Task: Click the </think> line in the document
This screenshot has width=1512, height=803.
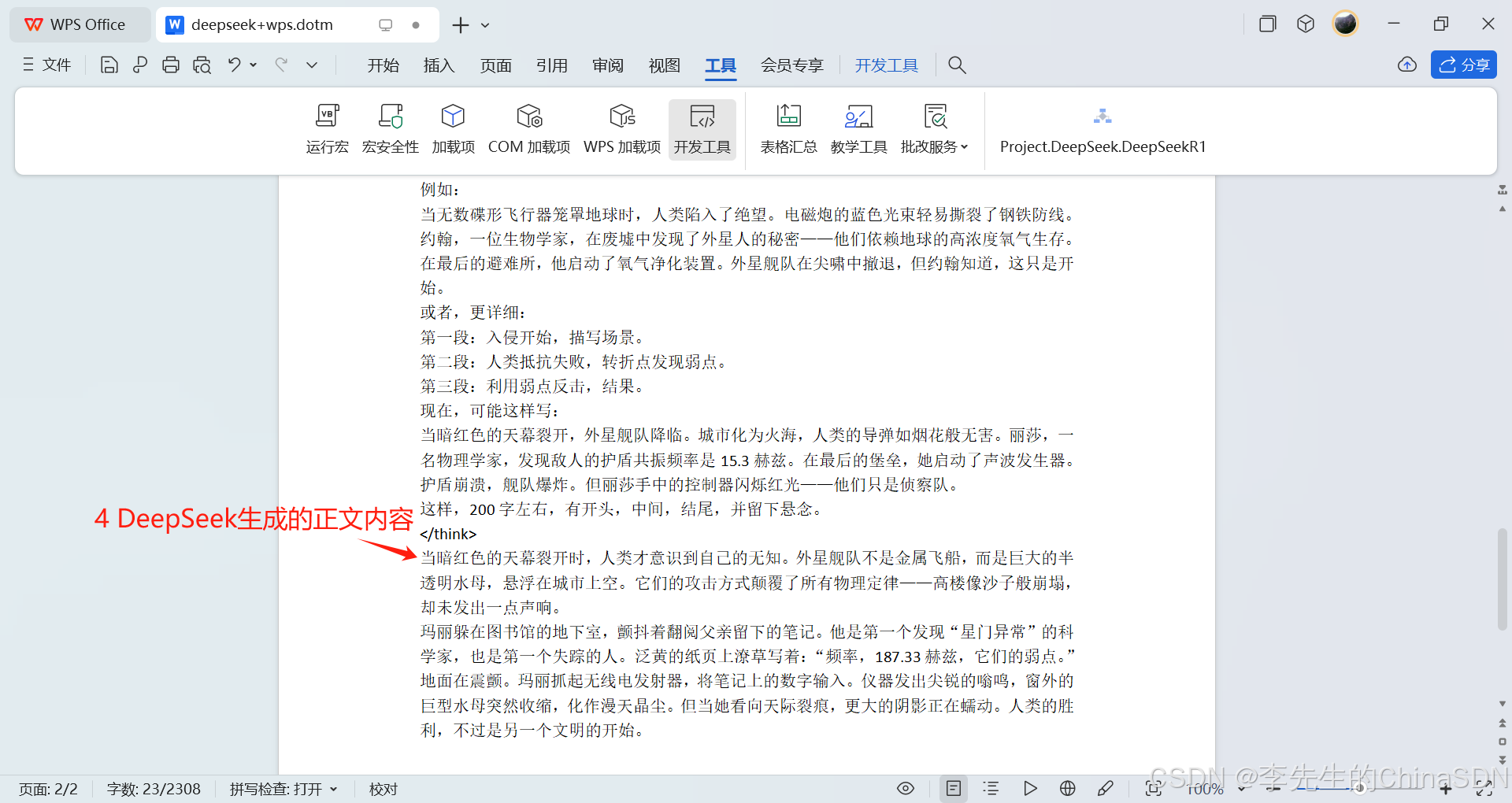Action: click(448, 534)
